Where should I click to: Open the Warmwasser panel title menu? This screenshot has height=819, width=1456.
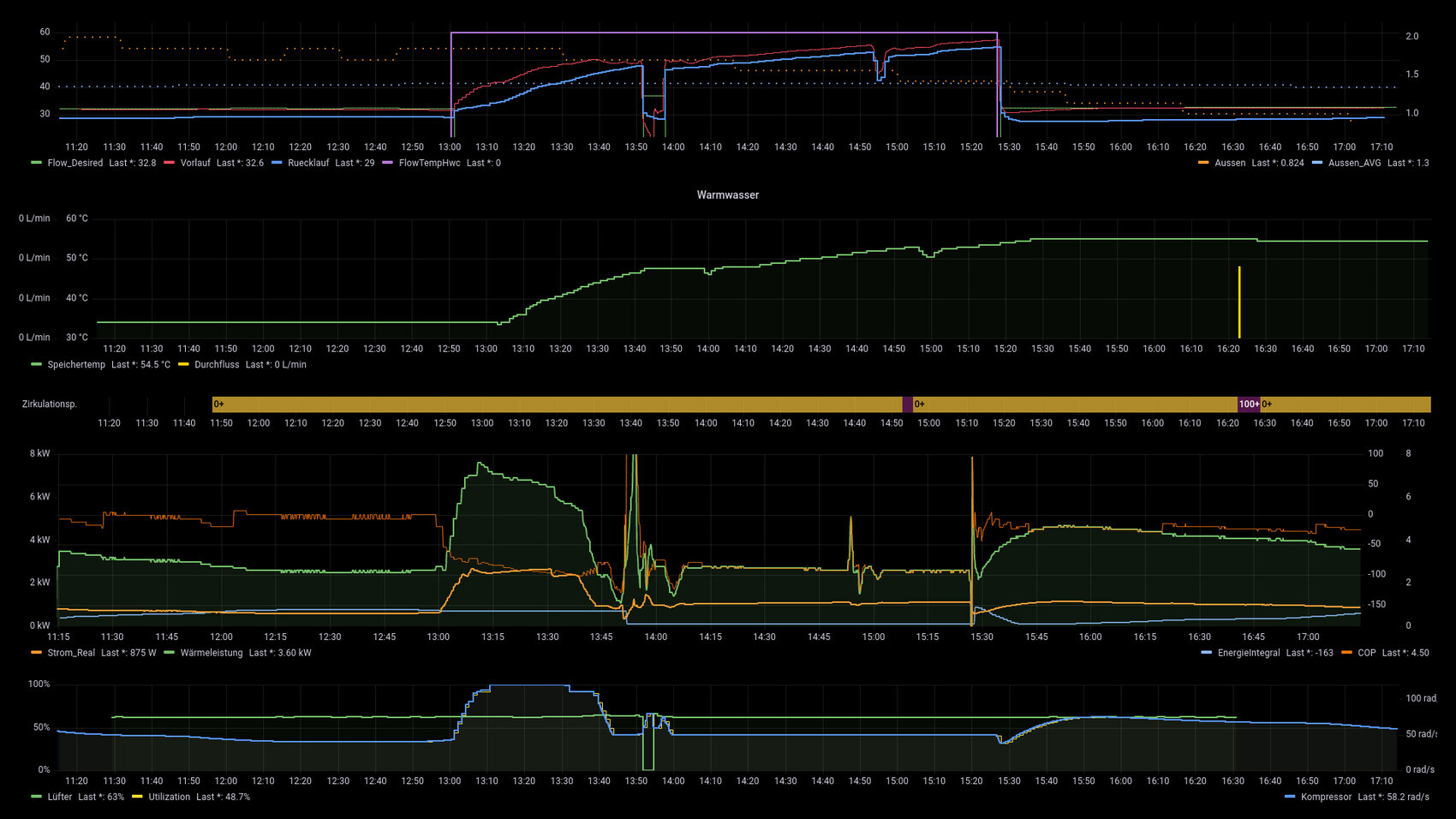727,195
